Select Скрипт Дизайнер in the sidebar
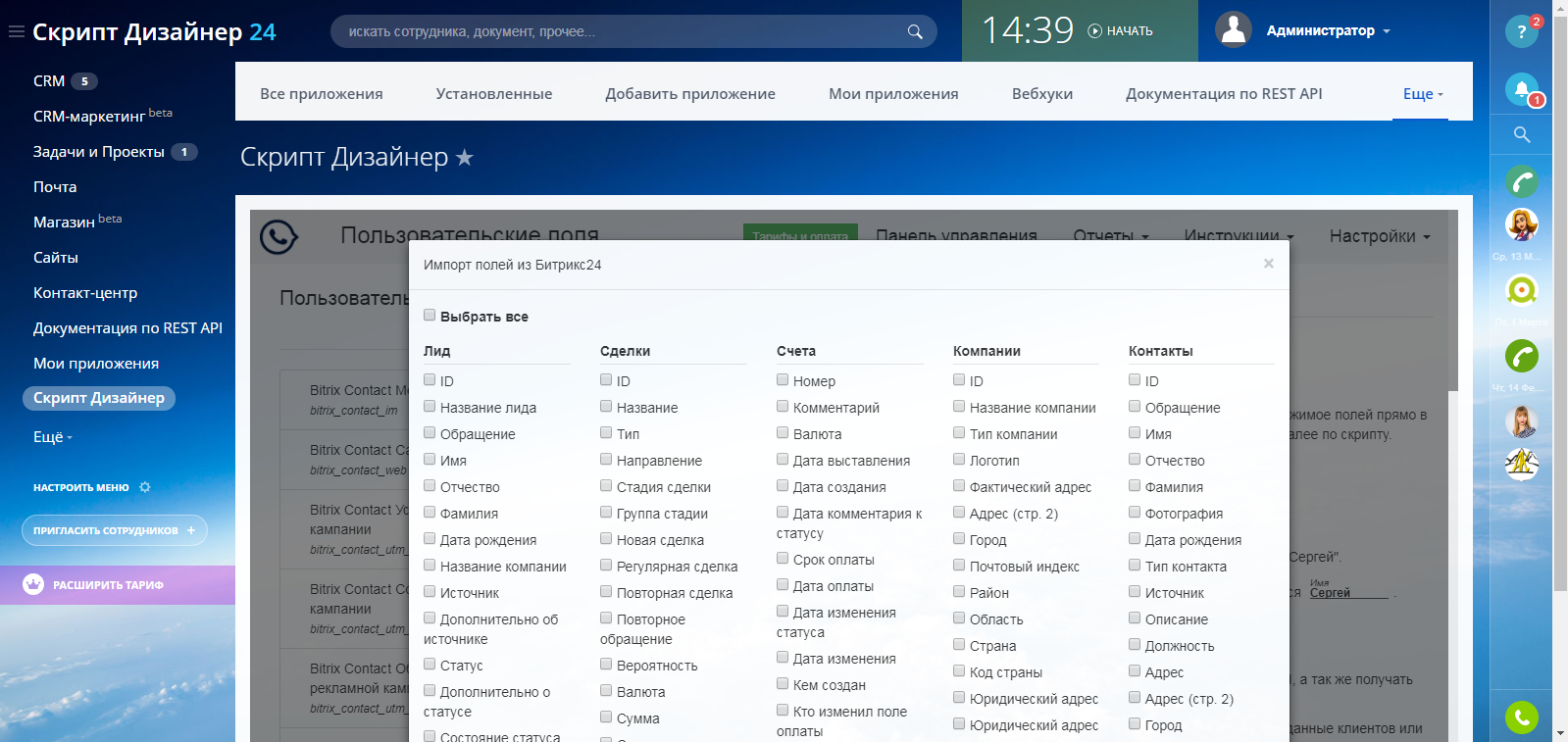 [x=99, y=398]
